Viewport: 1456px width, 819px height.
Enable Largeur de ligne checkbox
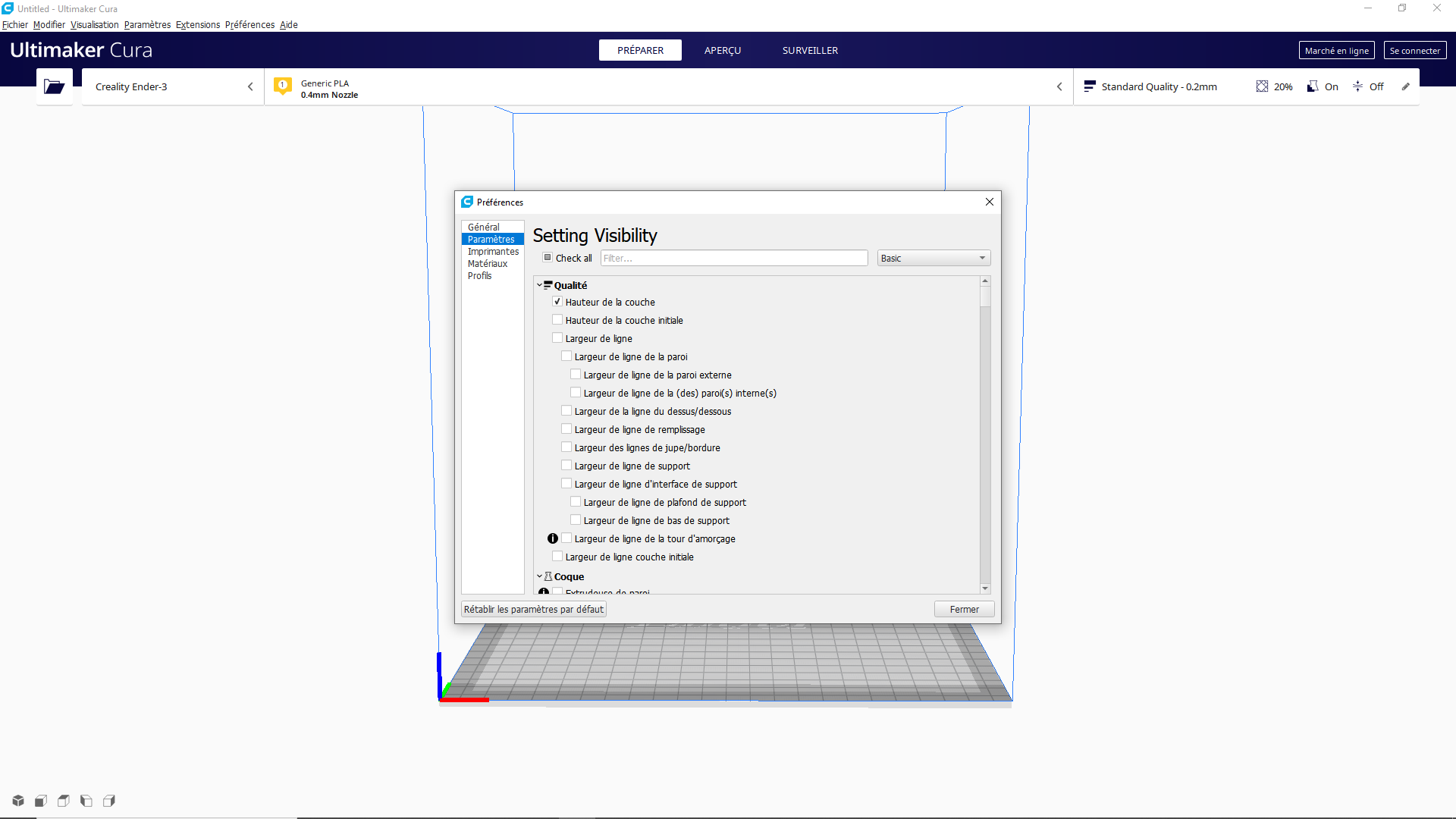(x=557, y=338)
